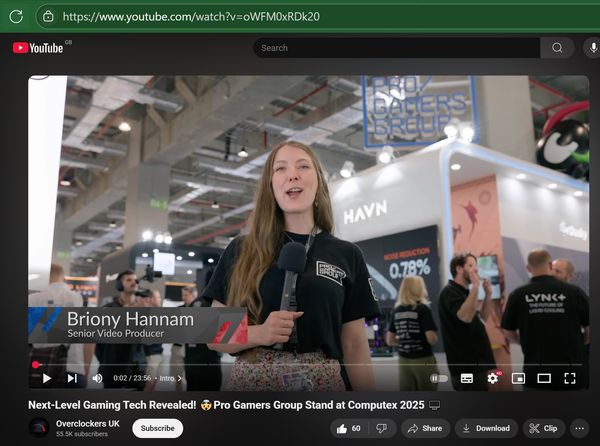Dislike the video with thumbs down
This screenshot has width=600, height=446.
(382, 428)
